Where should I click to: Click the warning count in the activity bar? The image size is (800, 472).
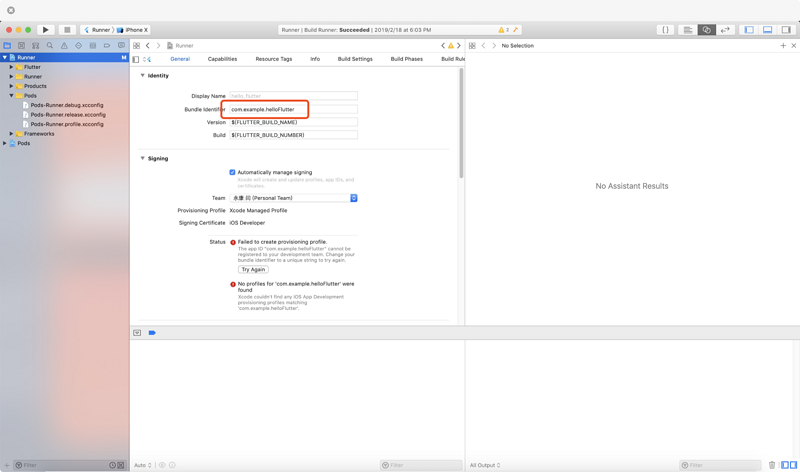point(504,30)
